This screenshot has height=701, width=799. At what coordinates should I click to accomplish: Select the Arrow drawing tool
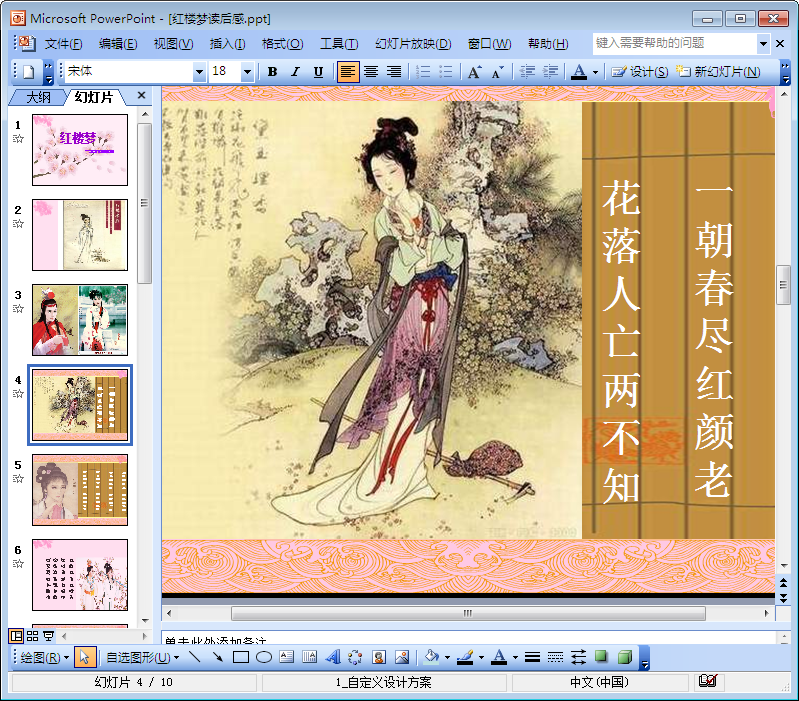pos(218,657)
